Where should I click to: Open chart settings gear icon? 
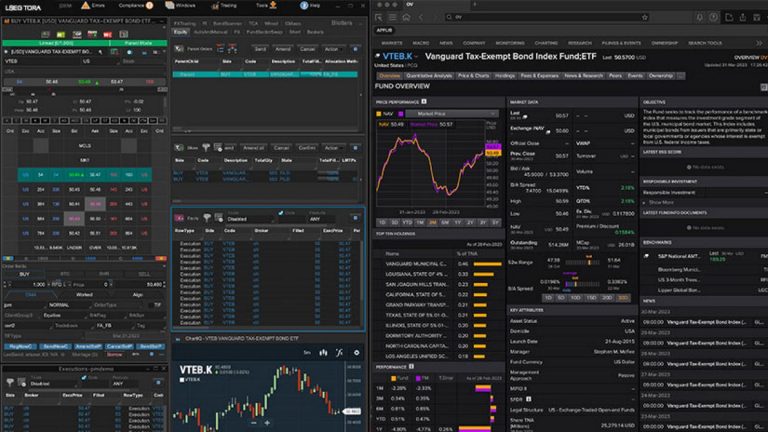point(357,352)
